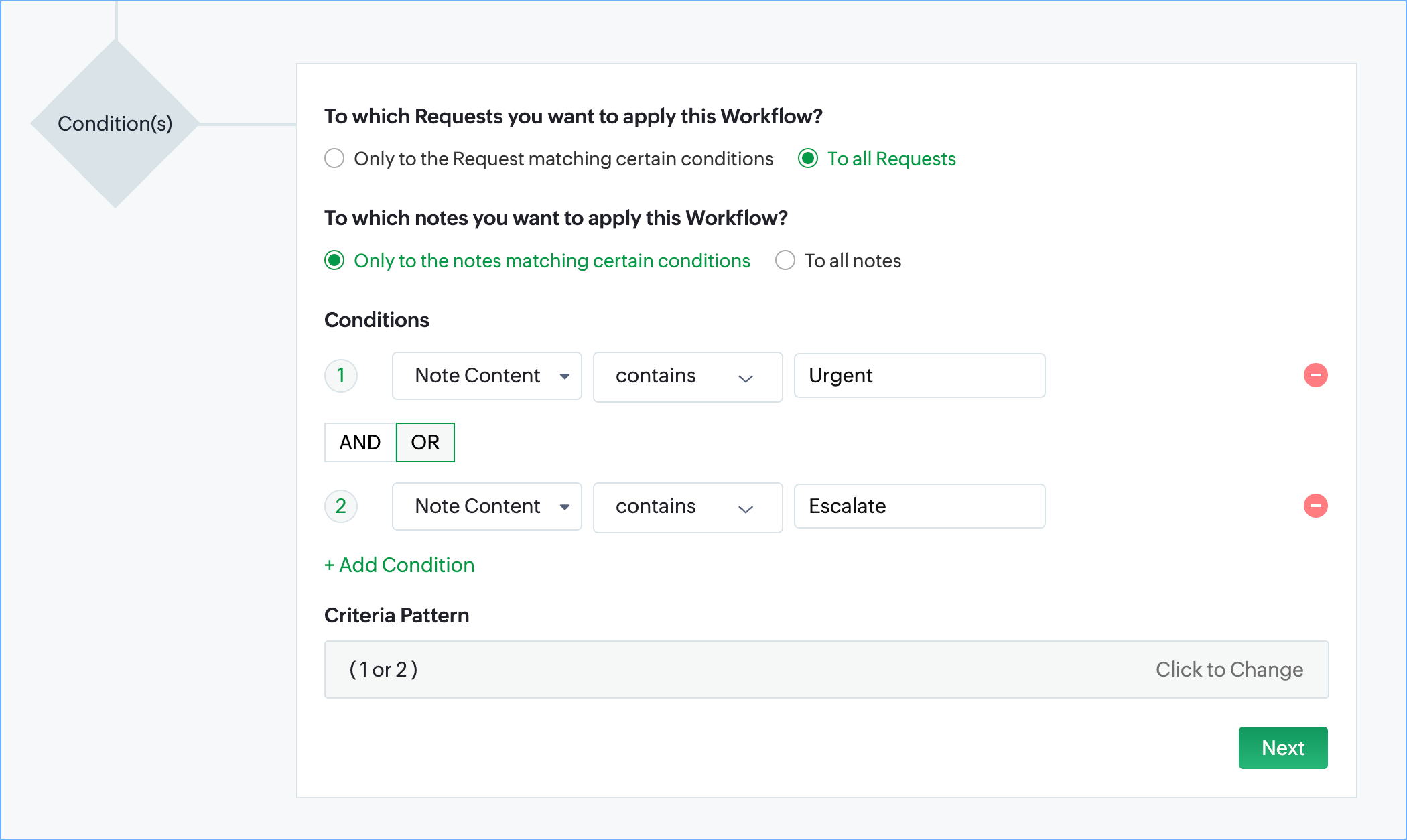Select the To all notes radio option
1407x840 pixels.
785,261
